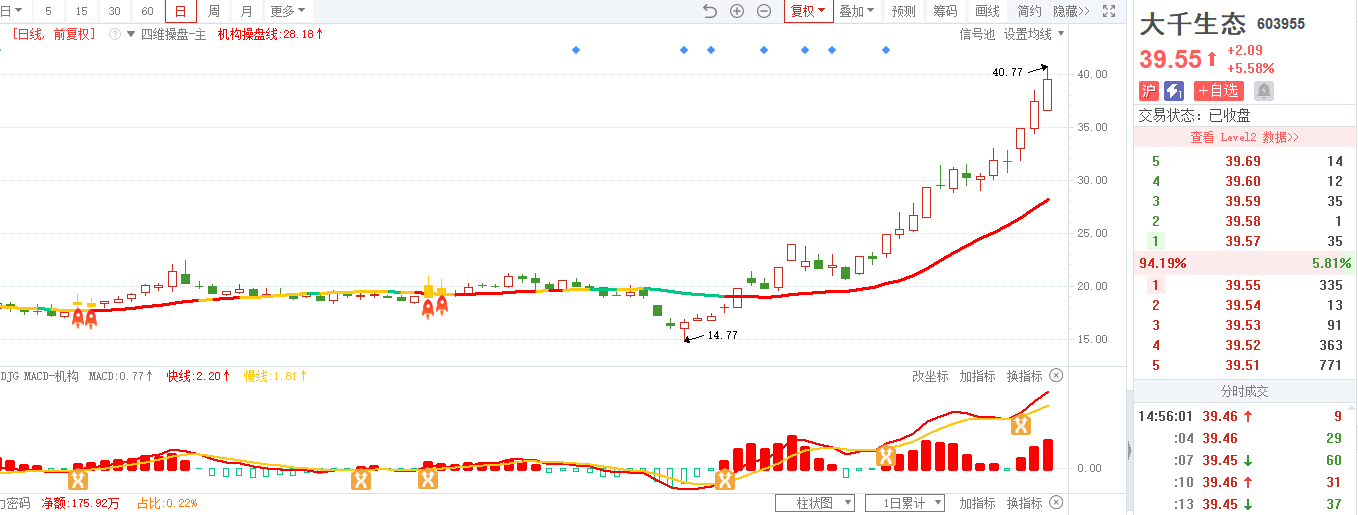
Task: Select the 30-minute period tab
Action: pos(114,11)
